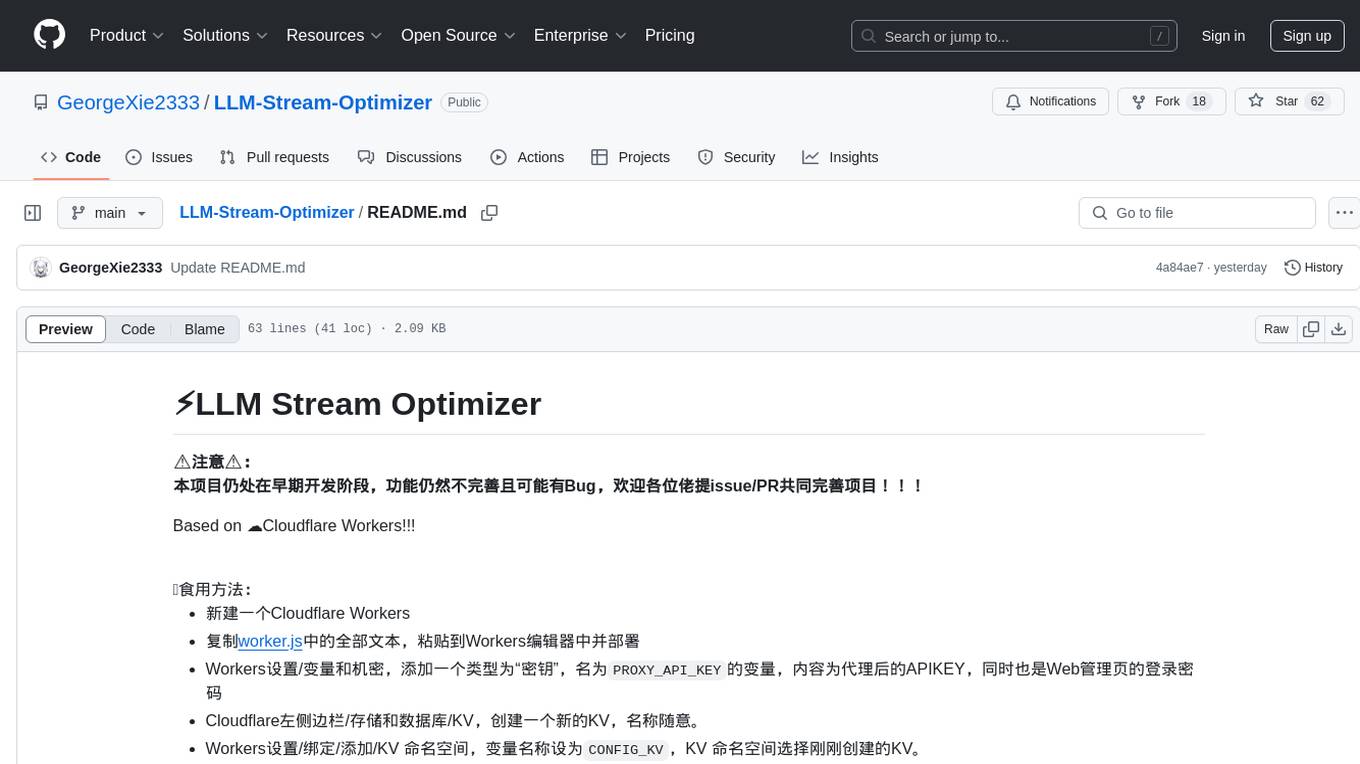Viewport: 1360px width, 764px height.
Task: Click LLM-Stream-Optimizer in the breadcrumb path
Action: [267, 212]
